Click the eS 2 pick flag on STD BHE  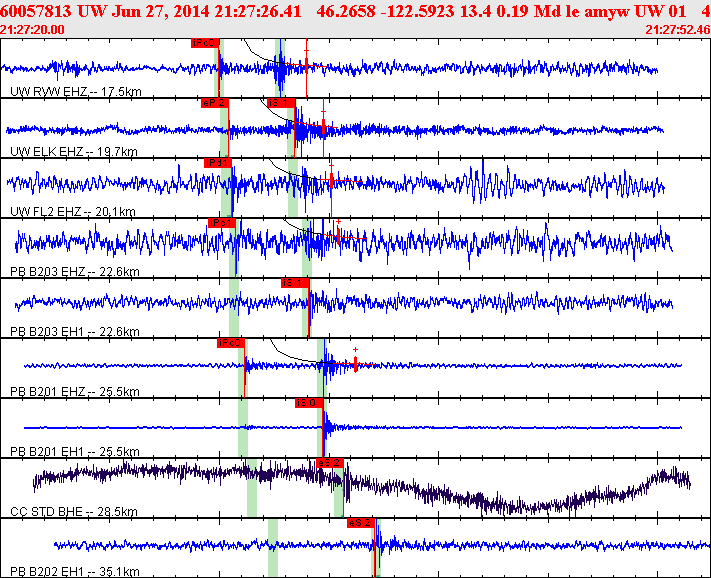coord(330,463)
